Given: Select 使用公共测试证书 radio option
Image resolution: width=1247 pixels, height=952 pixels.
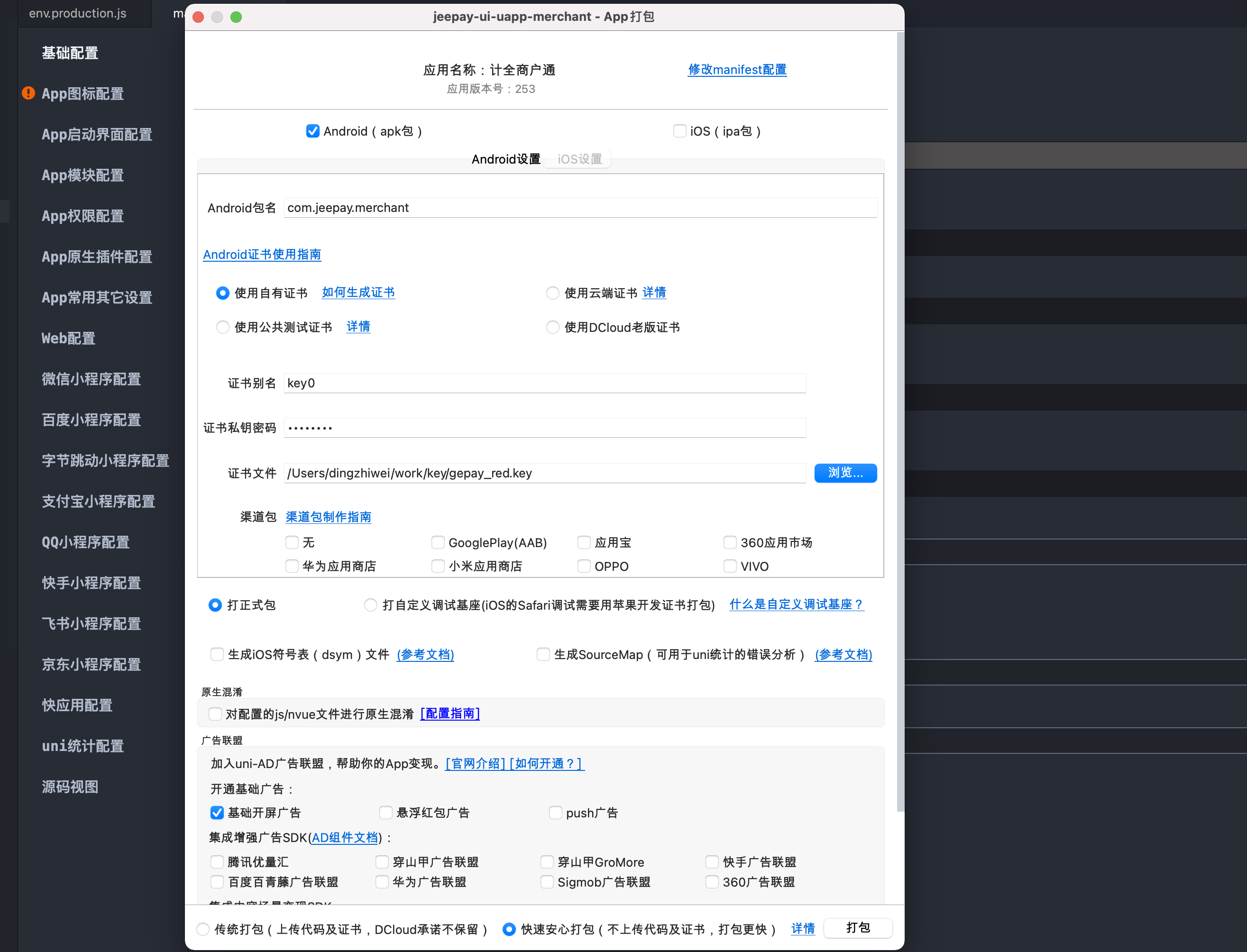Looking at the screenshot, I should pos(223,327).
